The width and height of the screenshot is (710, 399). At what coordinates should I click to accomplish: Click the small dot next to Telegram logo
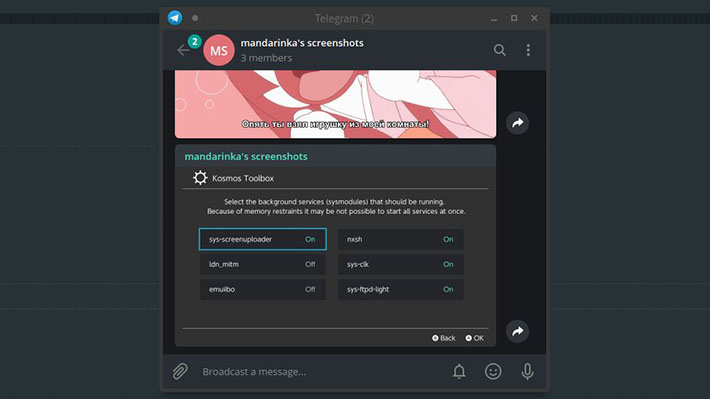click(x=195, y=18)
